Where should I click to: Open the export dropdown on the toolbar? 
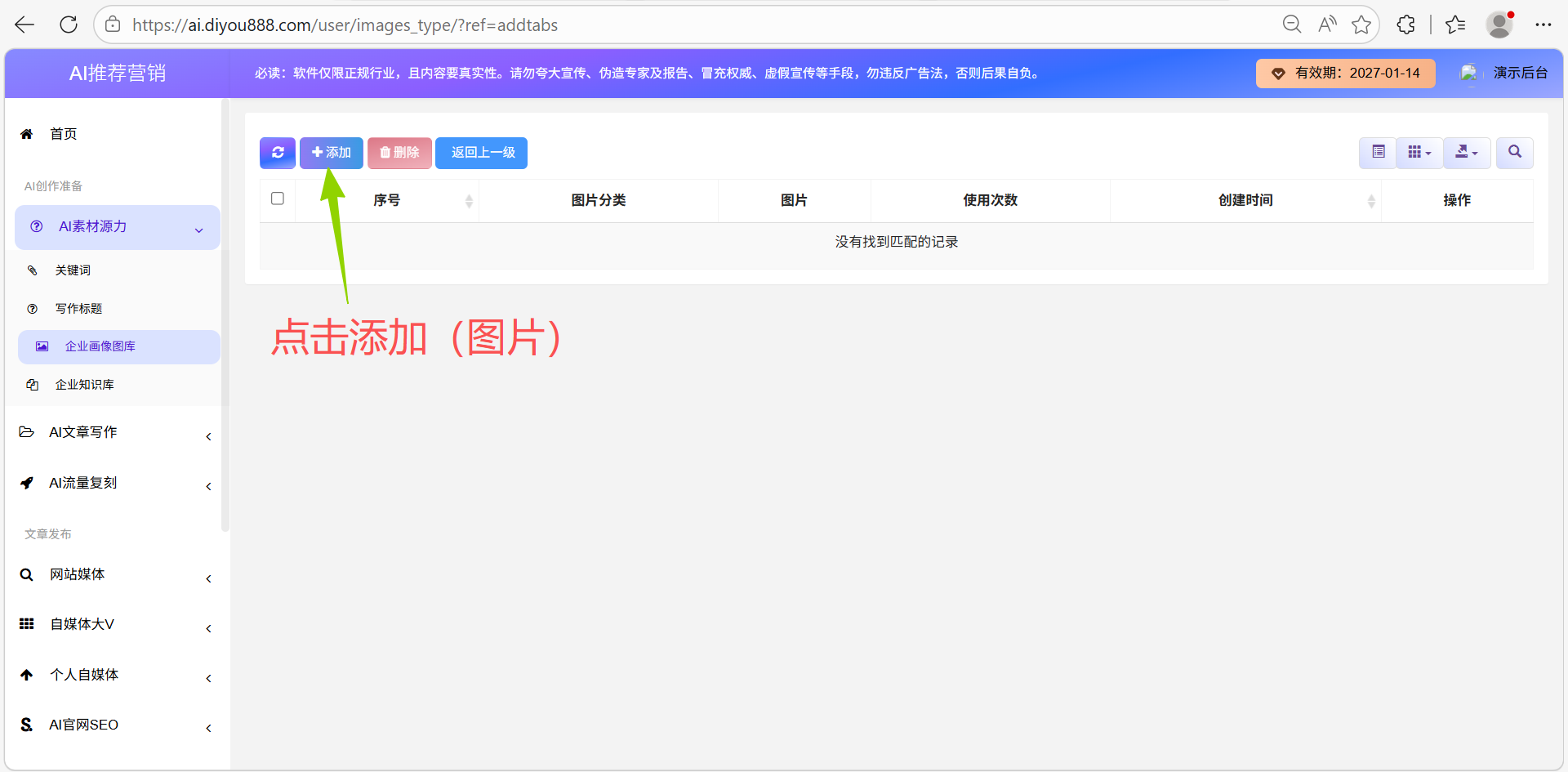[1467, 153]
